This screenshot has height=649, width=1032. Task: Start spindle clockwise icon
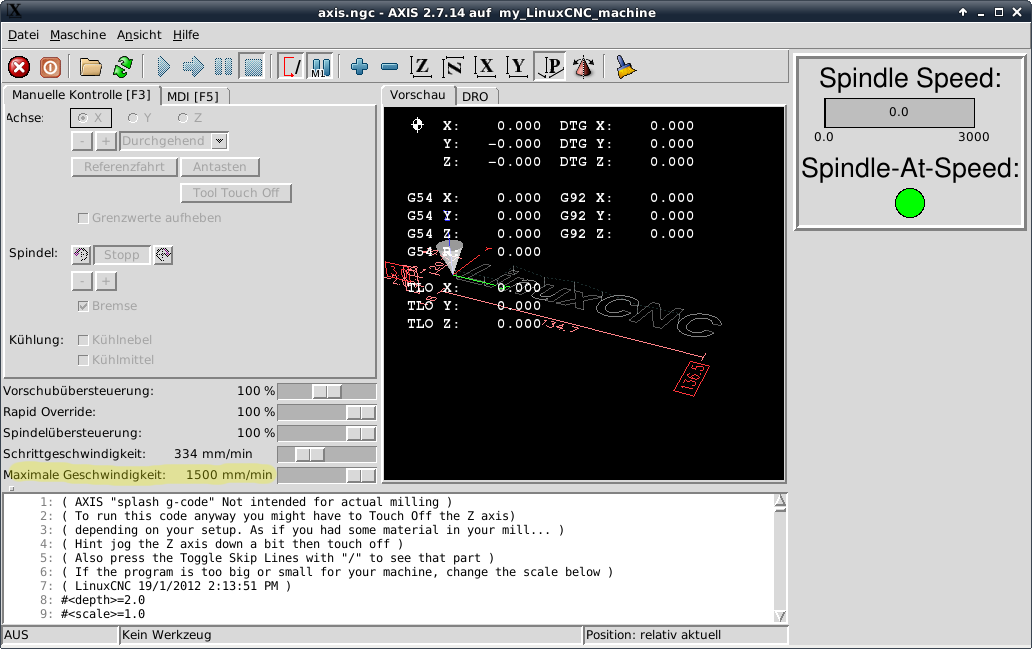(163, 255)
